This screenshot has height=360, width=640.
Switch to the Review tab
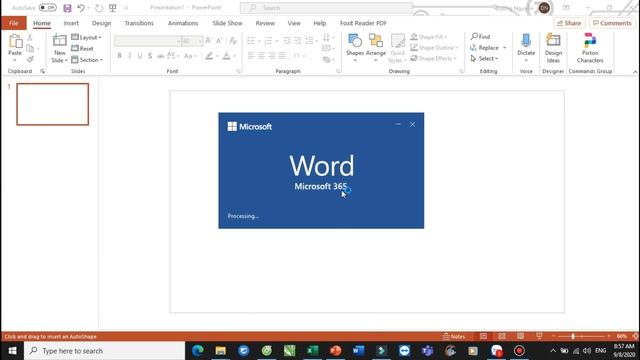tap(265, 23)
